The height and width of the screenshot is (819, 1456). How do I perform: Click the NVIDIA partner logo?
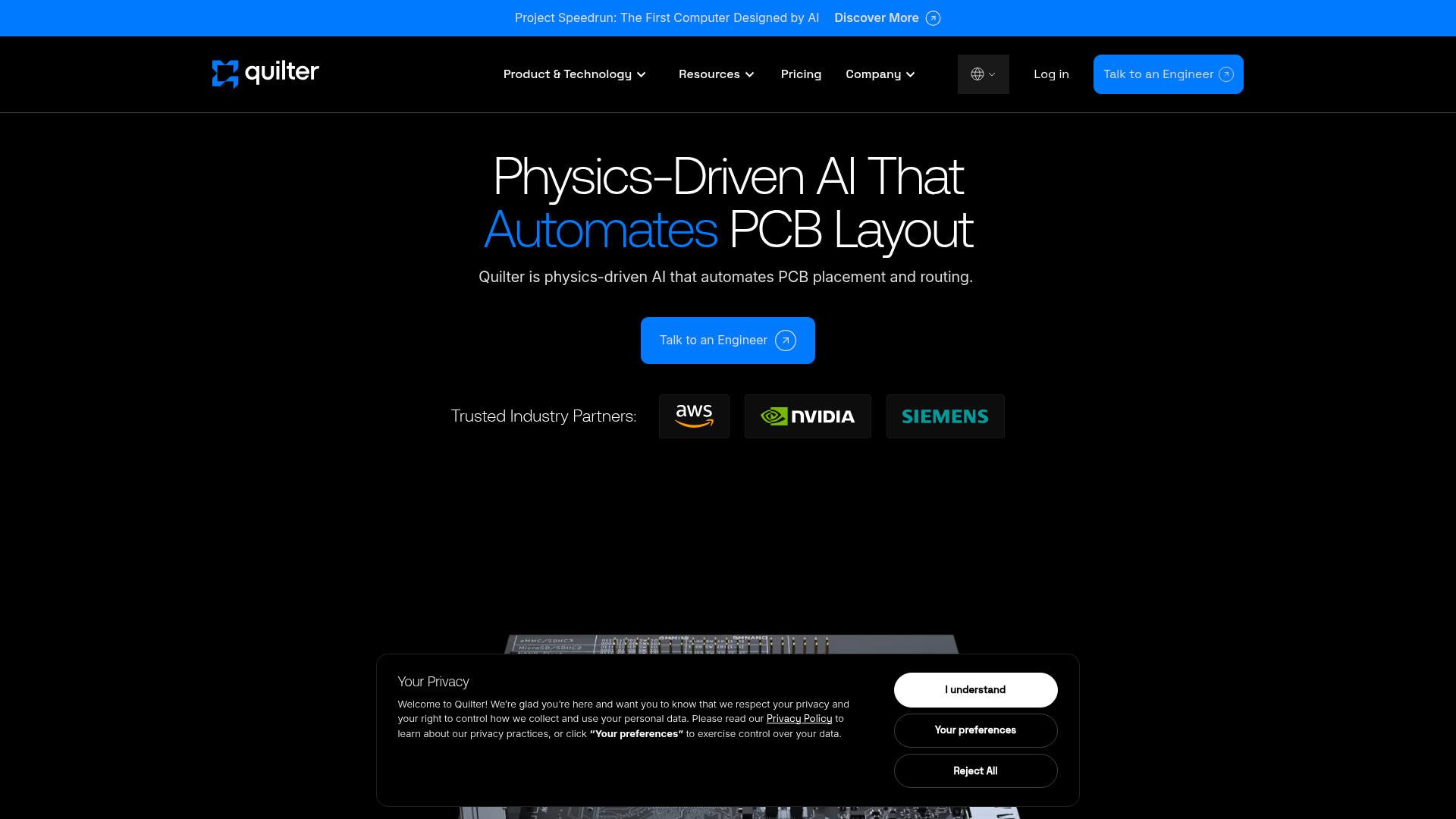808,416
